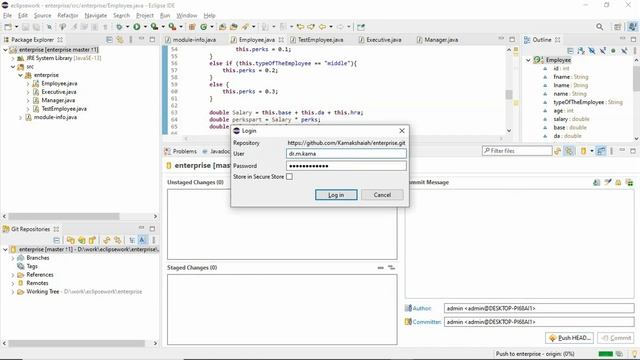Collapse Employee class in Outline
Viewport: 640px width, 360px height.
click(x=528, y=60)
